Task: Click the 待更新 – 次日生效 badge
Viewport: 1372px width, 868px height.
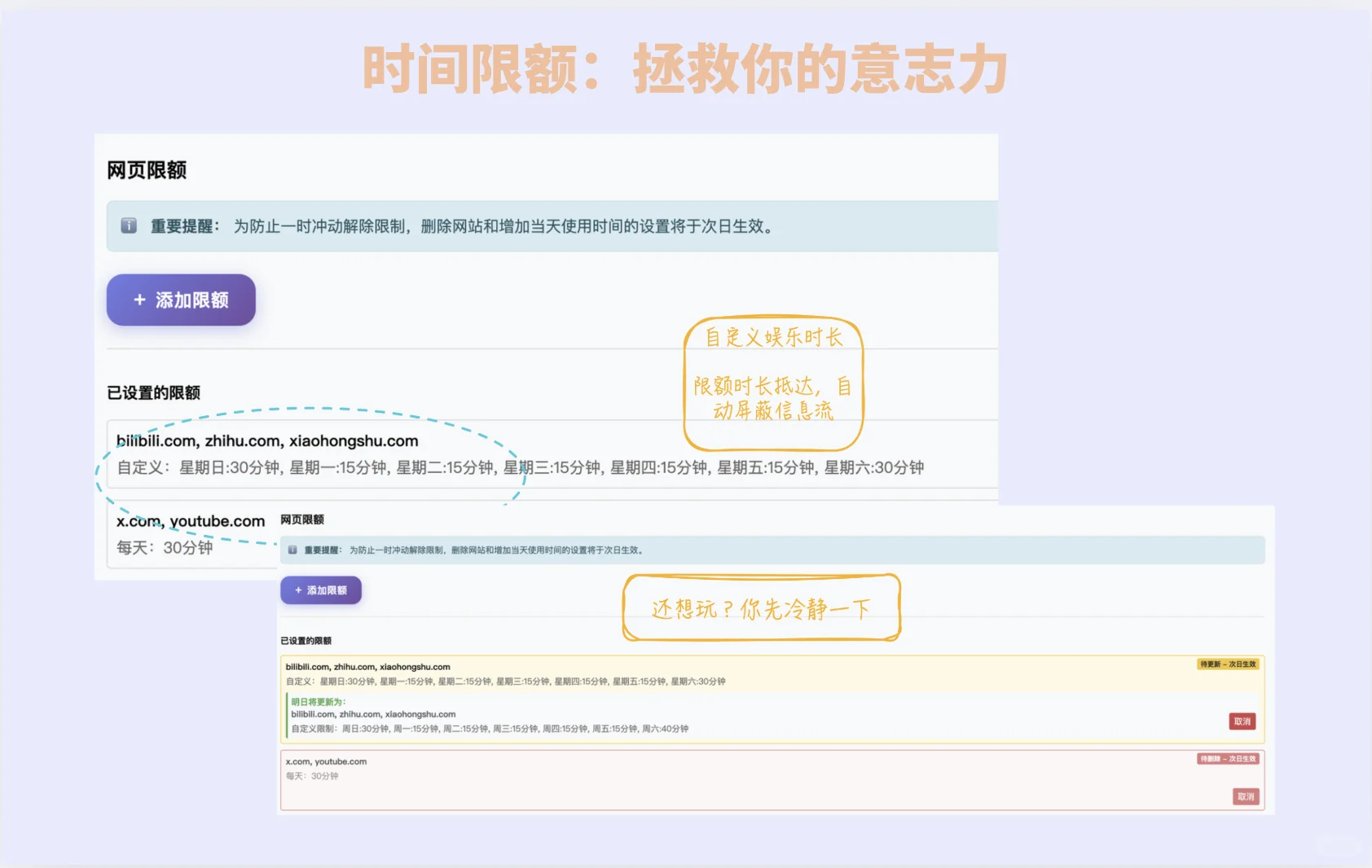Action: (x=1229, y=664)
